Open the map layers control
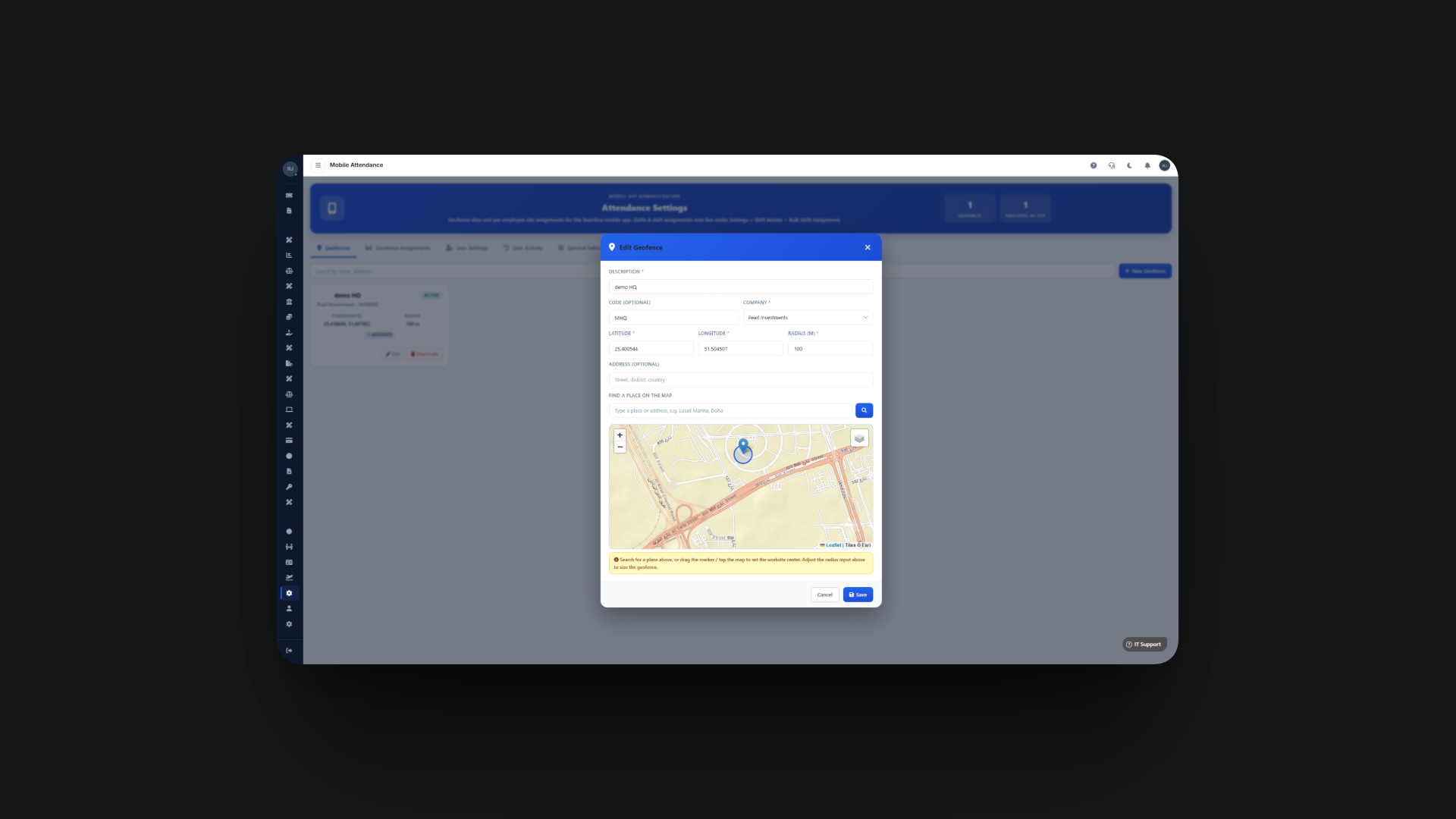 859,438
